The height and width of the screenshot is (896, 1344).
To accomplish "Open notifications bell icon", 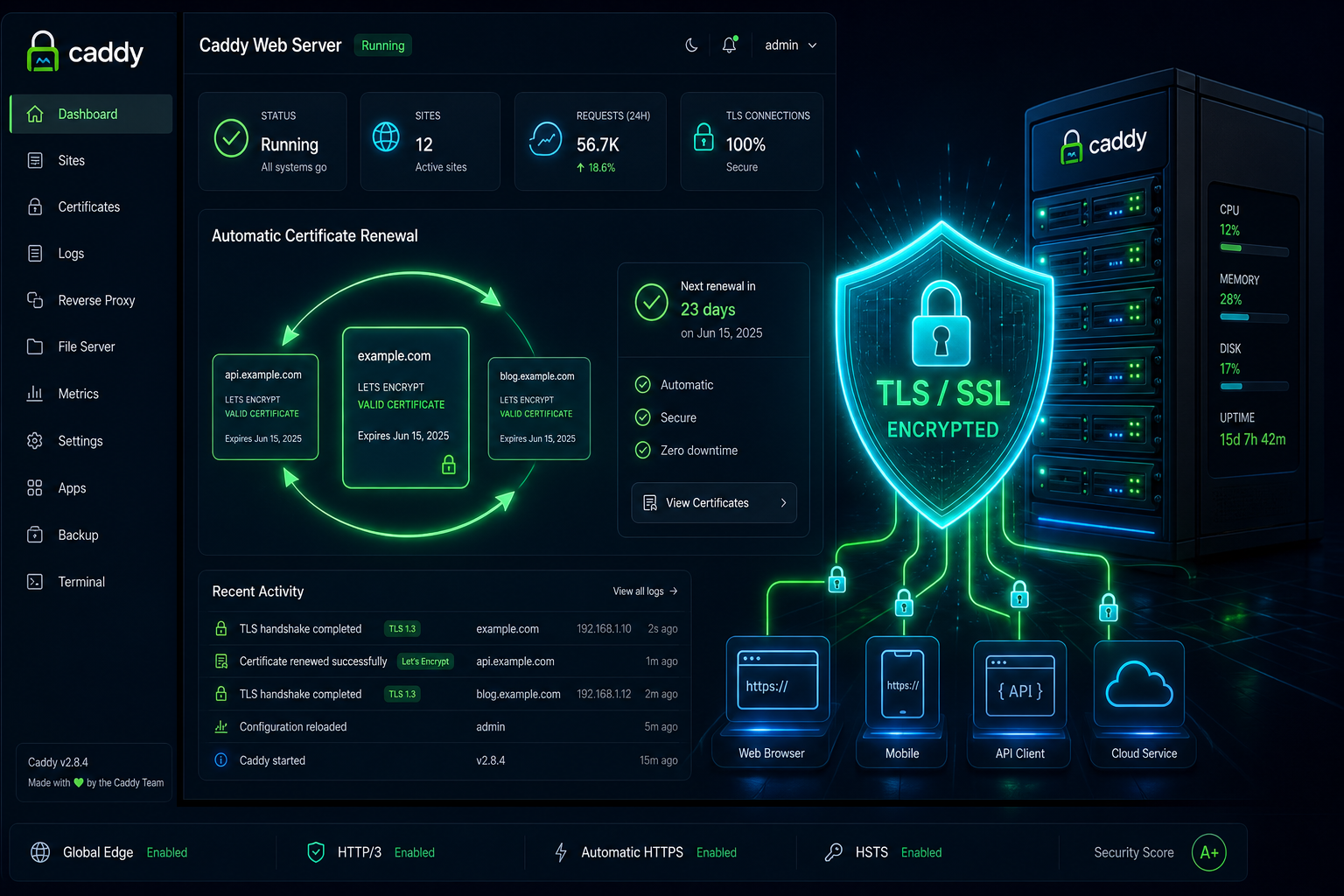I will click(730, 45).
